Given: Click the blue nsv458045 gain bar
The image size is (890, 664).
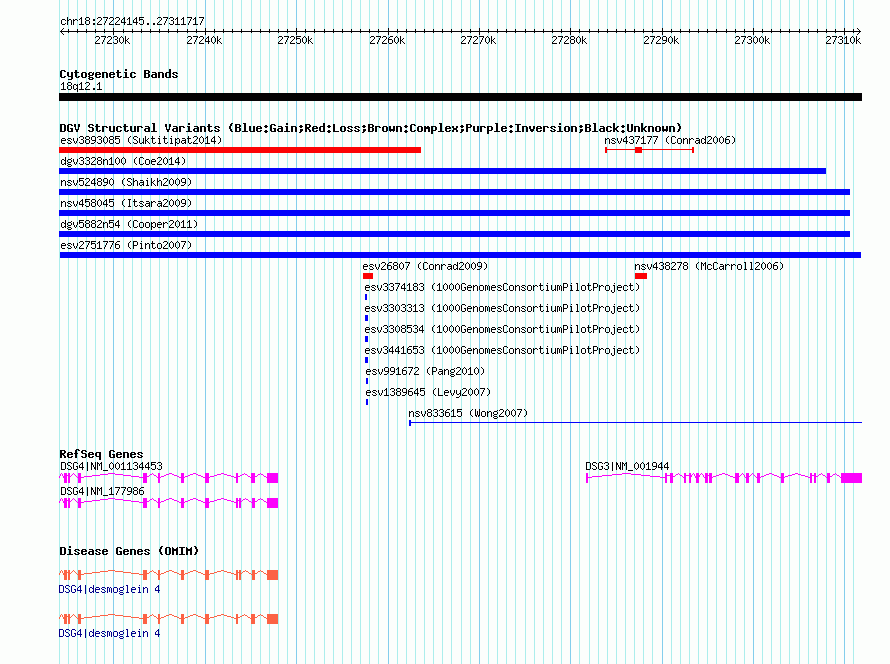Looking at the screenshot, I should pos(455,213).
